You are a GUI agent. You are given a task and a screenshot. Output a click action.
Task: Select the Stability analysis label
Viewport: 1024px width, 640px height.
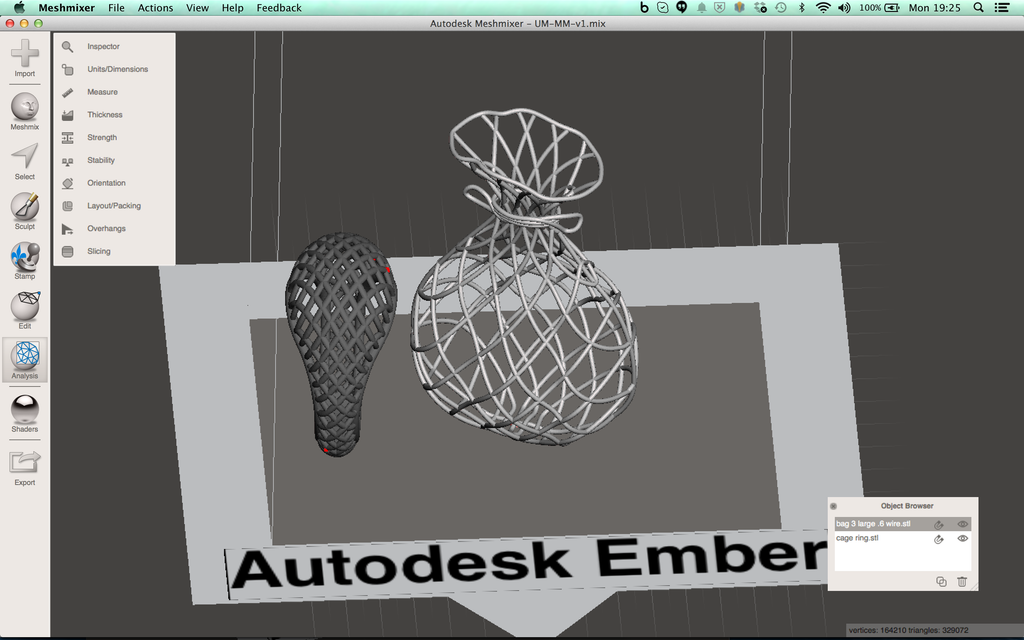click(x=101, y=161)
